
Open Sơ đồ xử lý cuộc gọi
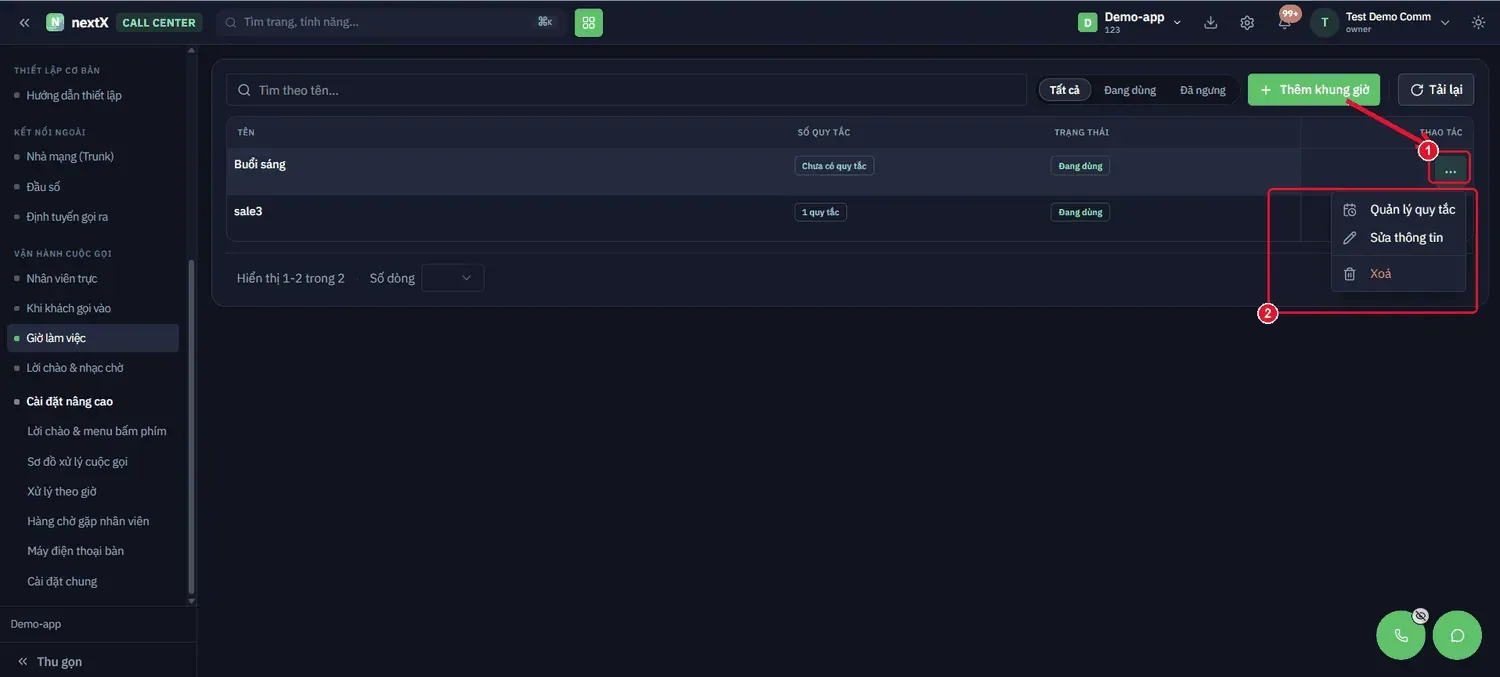click(x=78, y=461)
